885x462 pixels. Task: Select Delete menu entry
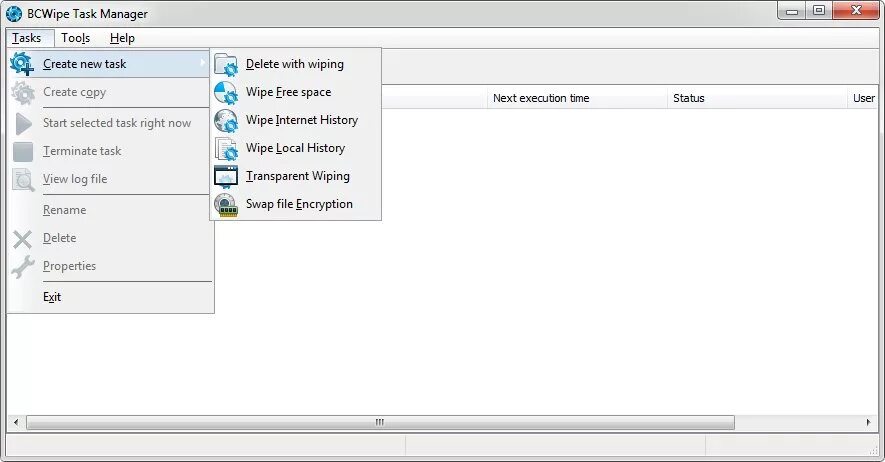pyautogui.click(x=109, y=238)
